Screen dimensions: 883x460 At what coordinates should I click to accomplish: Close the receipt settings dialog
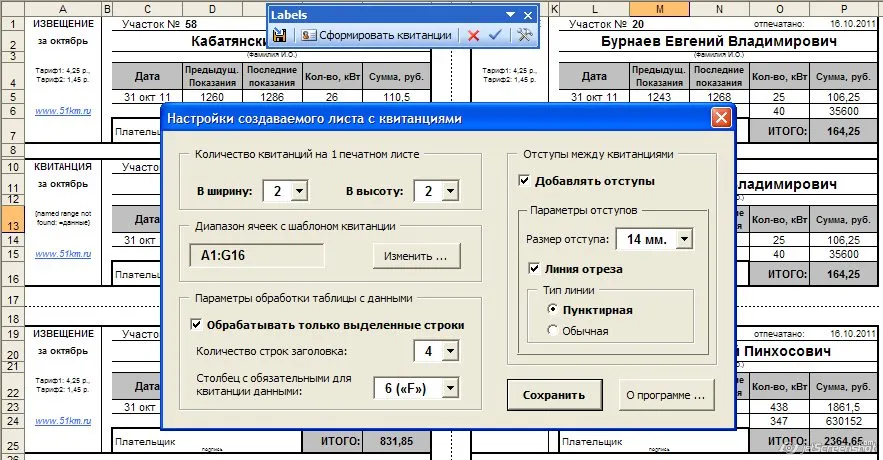point(720,118)
